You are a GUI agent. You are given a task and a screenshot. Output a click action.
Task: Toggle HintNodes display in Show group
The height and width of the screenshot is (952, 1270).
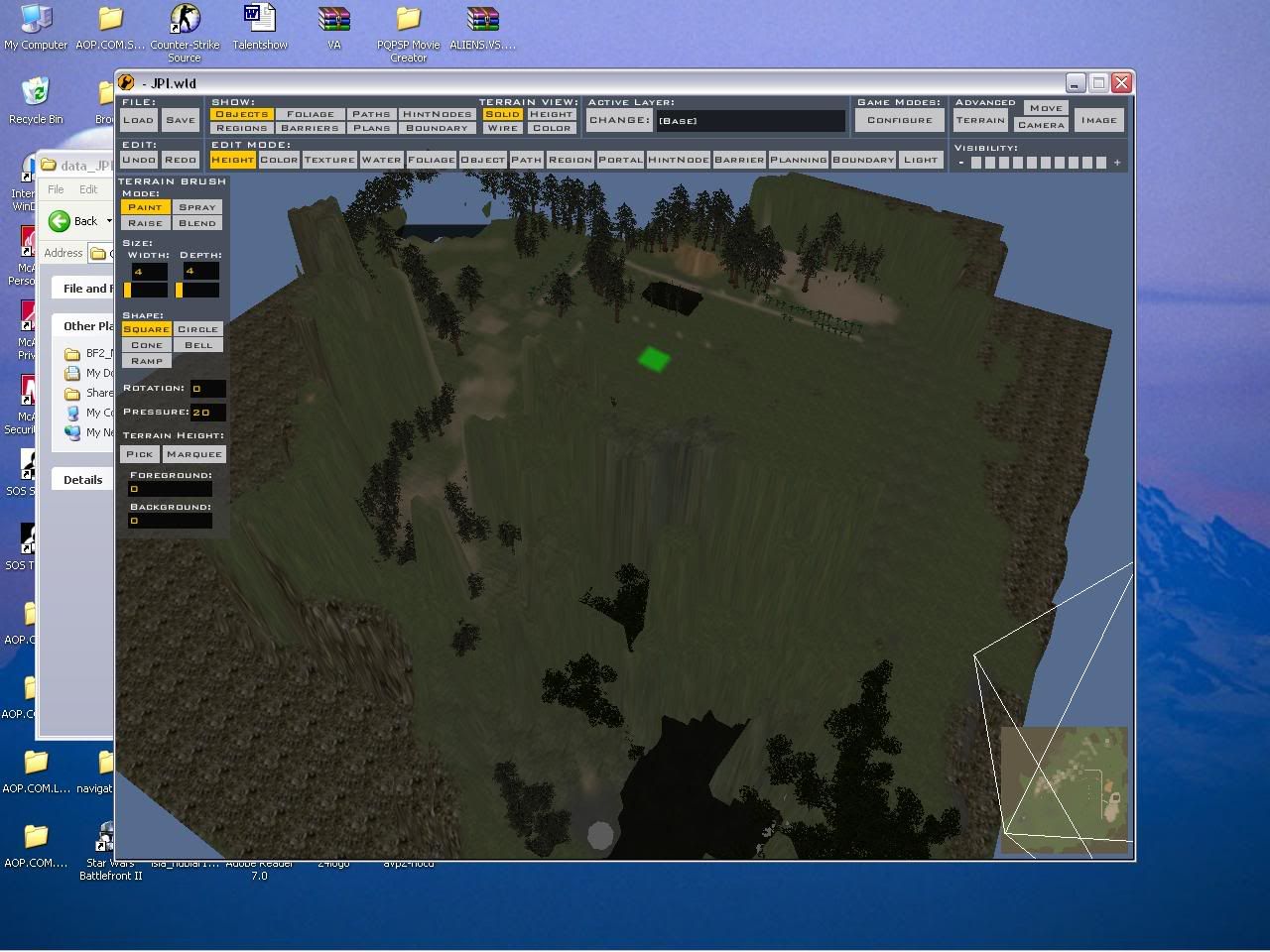[x=437, y=114]
